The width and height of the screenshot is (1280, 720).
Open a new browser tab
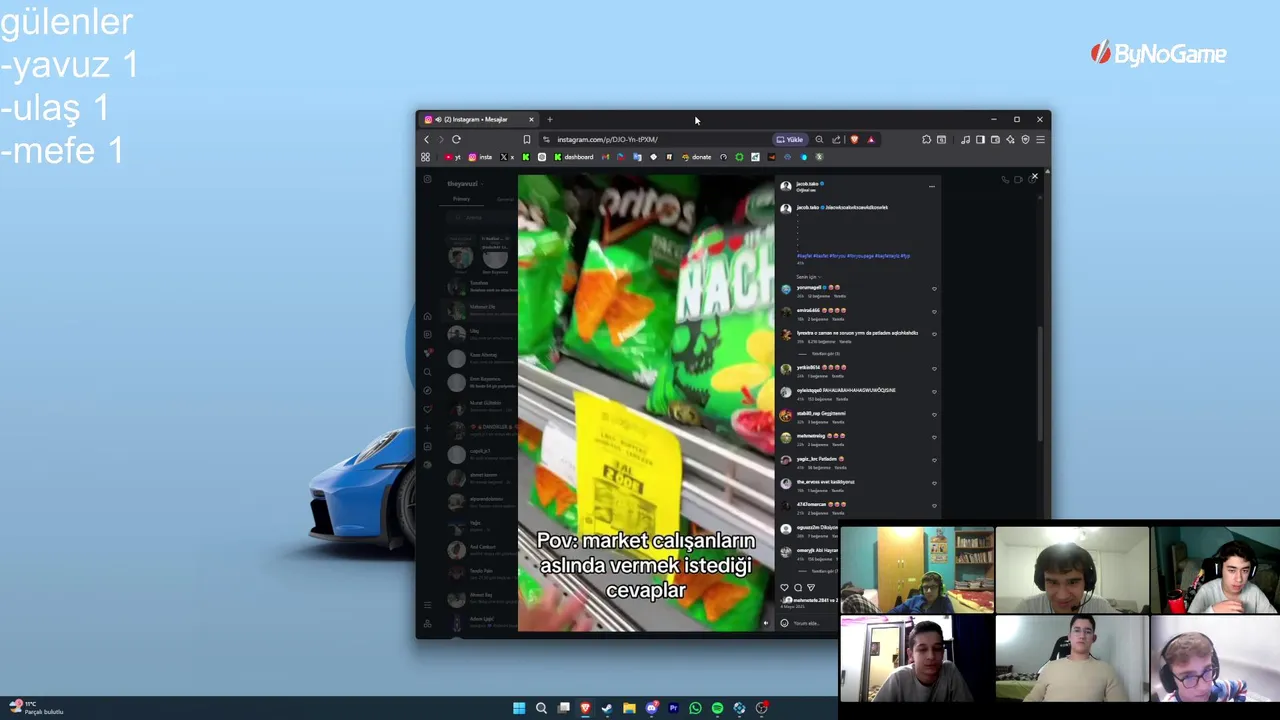(549, 119)
